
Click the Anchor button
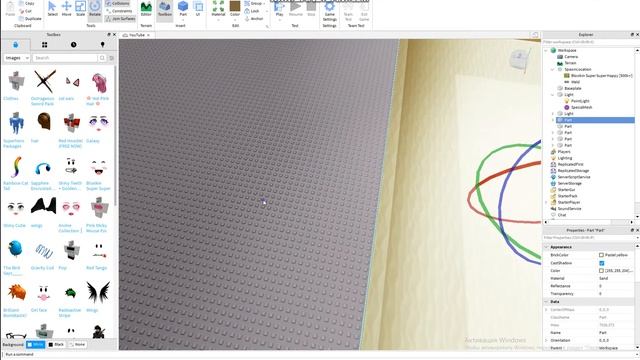click(x=254, y=19)
